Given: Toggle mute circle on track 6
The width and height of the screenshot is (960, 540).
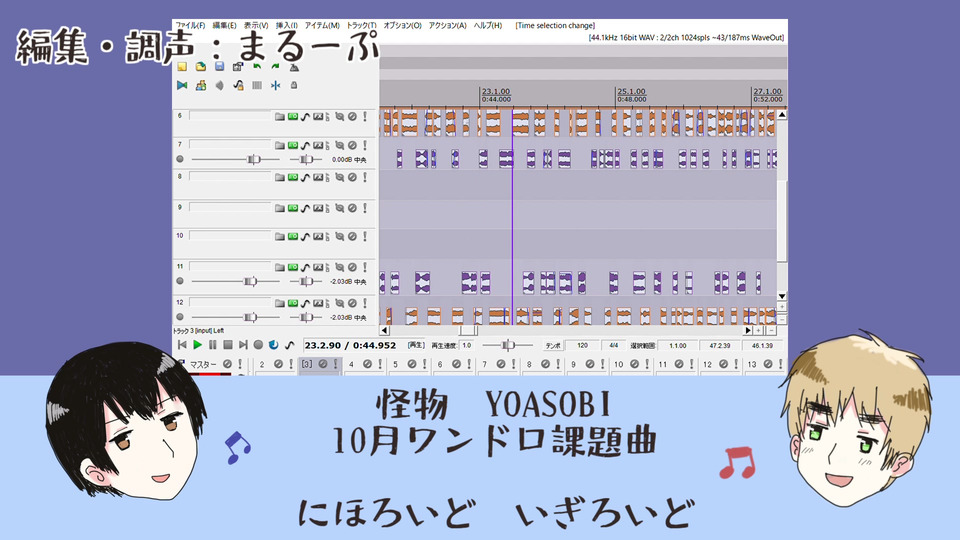Looking at the screenshot, I should coord(353,116).
